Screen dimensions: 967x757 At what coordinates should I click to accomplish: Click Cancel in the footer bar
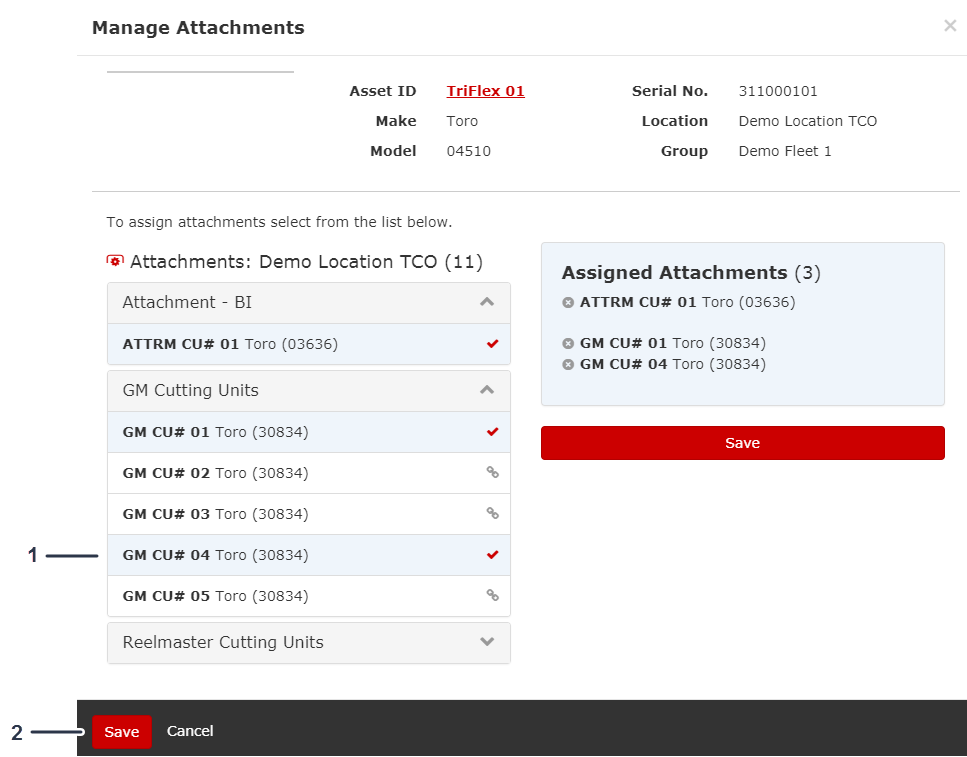pos(190,731)
